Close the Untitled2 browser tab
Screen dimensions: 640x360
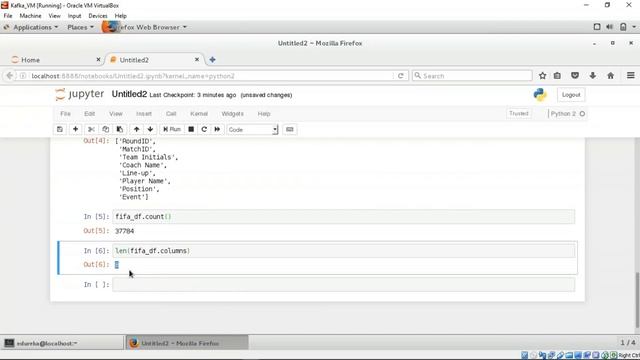pos(197,60)
